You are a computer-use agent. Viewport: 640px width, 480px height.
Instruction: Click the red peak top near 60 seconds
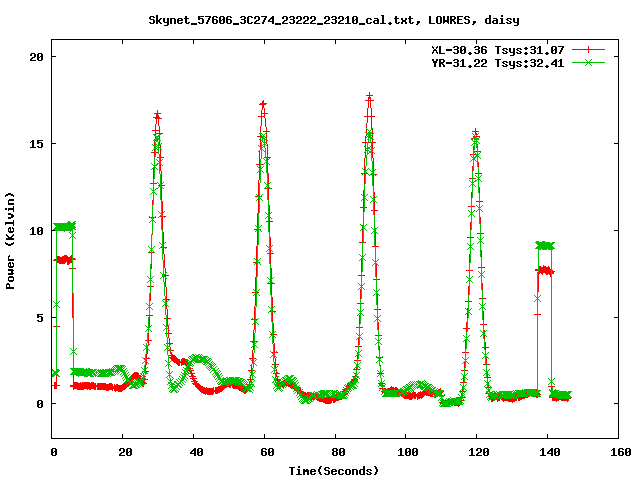263,104
